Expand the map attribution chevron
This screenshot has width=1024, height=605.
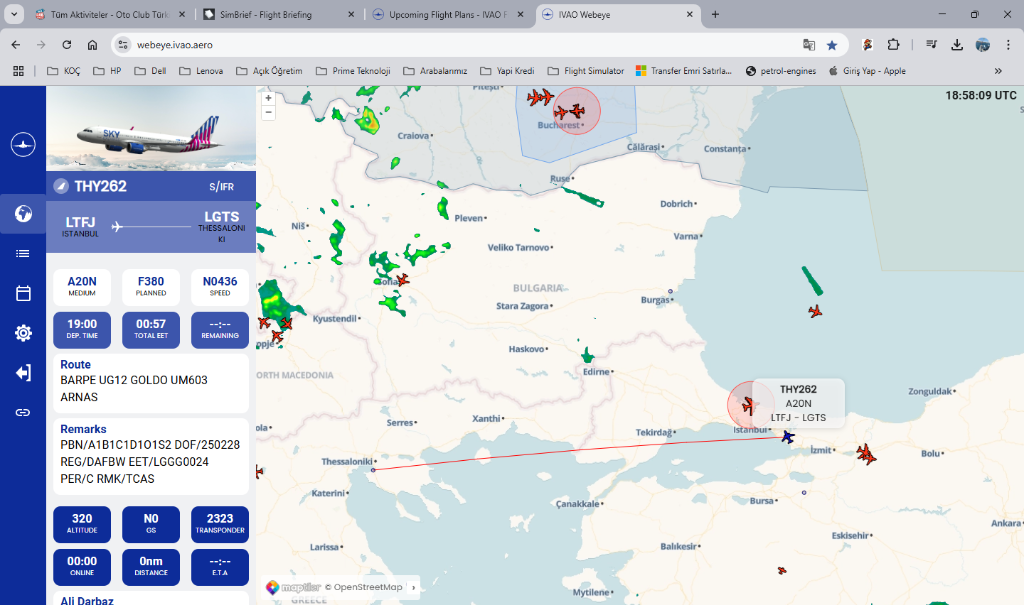click(413, 588)
